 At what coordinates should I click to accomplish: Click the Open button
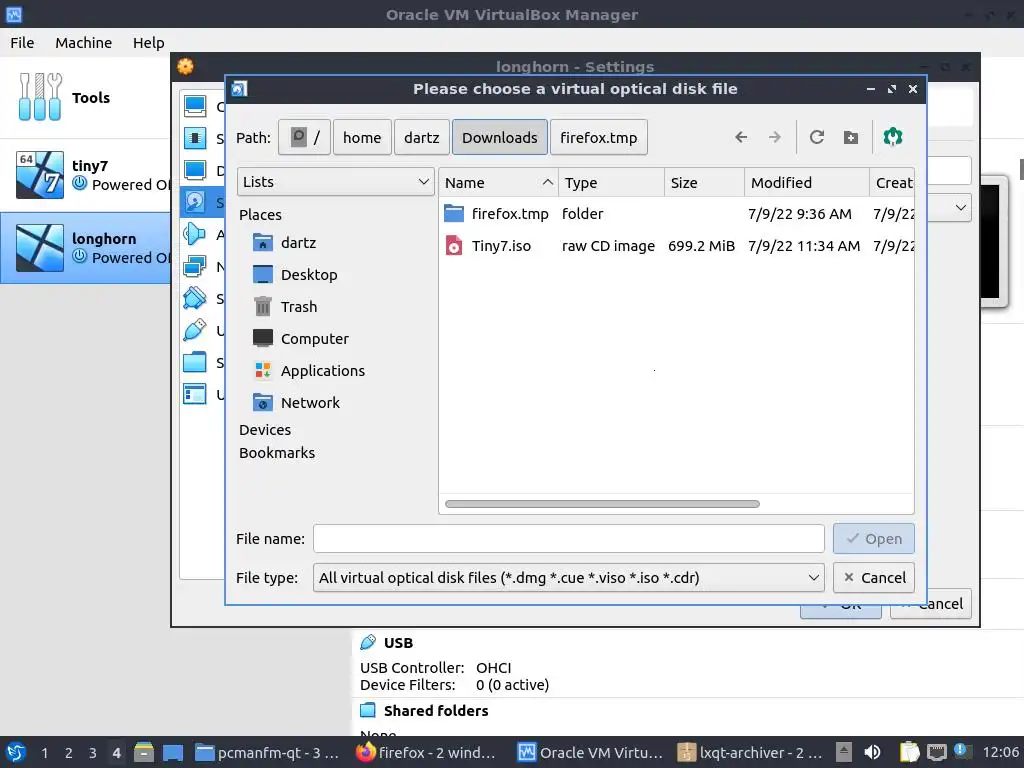click(x=874, y=539)
